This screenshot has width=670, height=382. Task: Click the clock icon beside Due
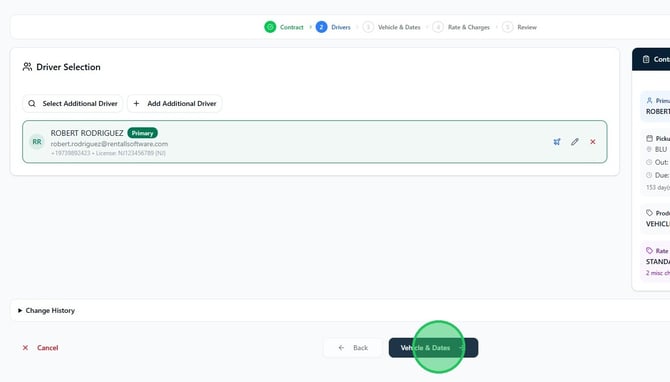coord(649,175)
